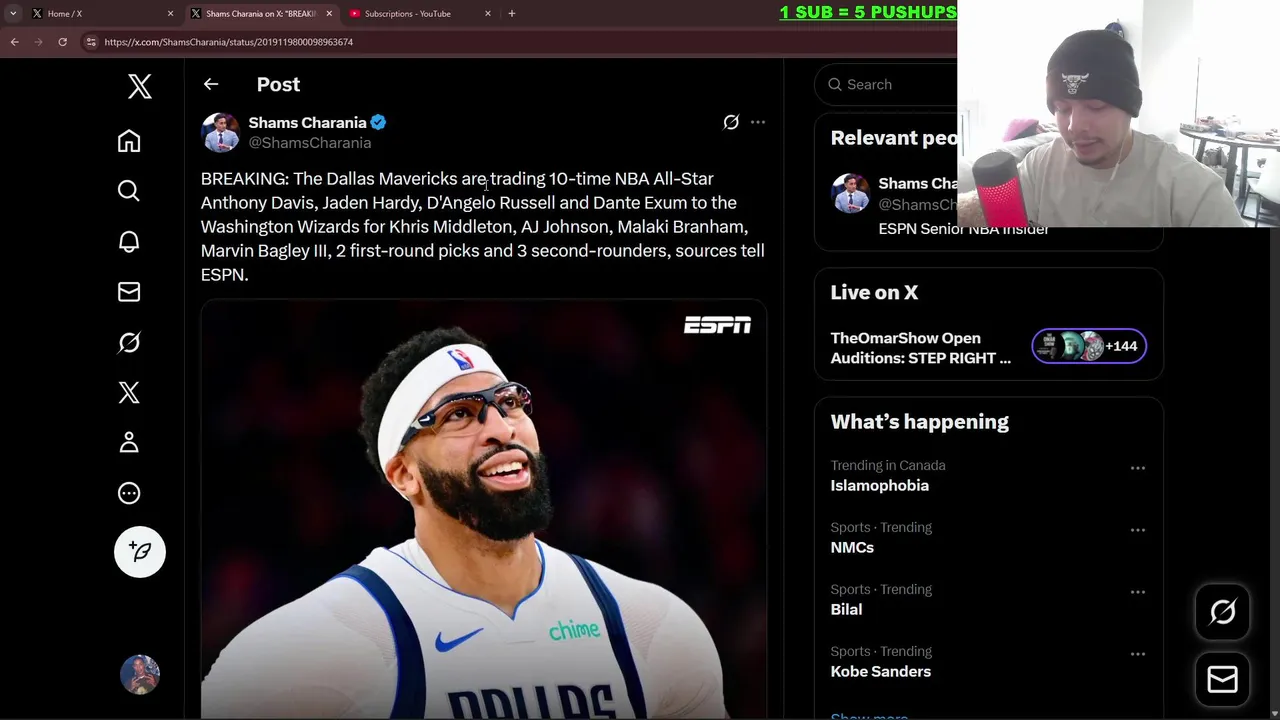This screenshot has width=1280, height=720.
Task: Open Profile person icon
Action: pos(129,442)
